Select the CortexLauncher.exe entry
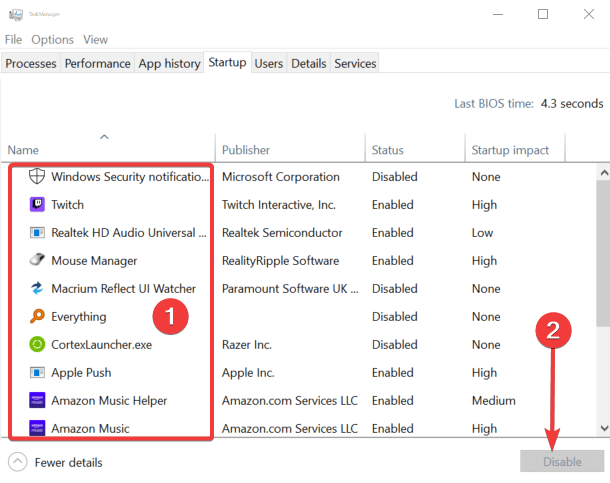 pos(102,345)
